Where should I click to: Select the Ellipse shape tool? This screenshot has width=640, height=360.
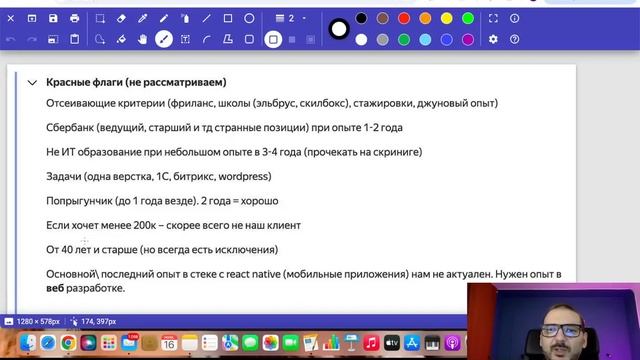coord(249,18)
